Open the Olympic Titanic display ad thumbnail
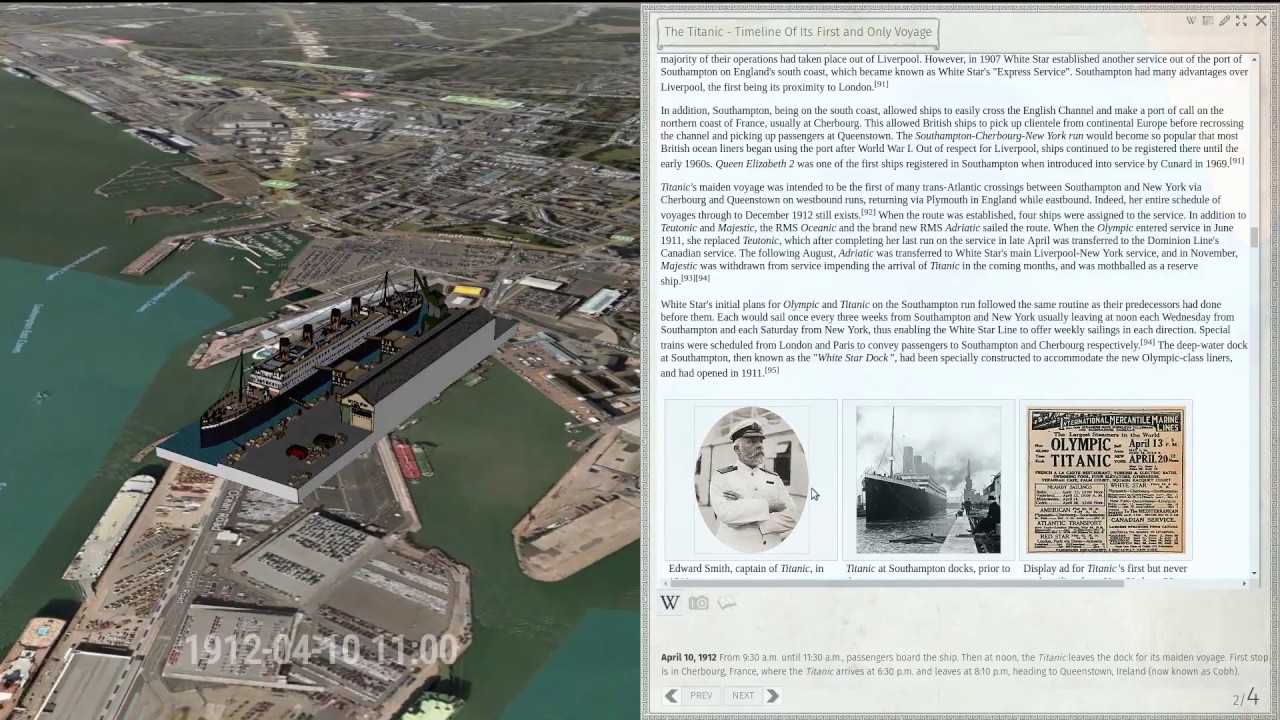This screenshot has height=720, width=1280. tap(1106, 480)
